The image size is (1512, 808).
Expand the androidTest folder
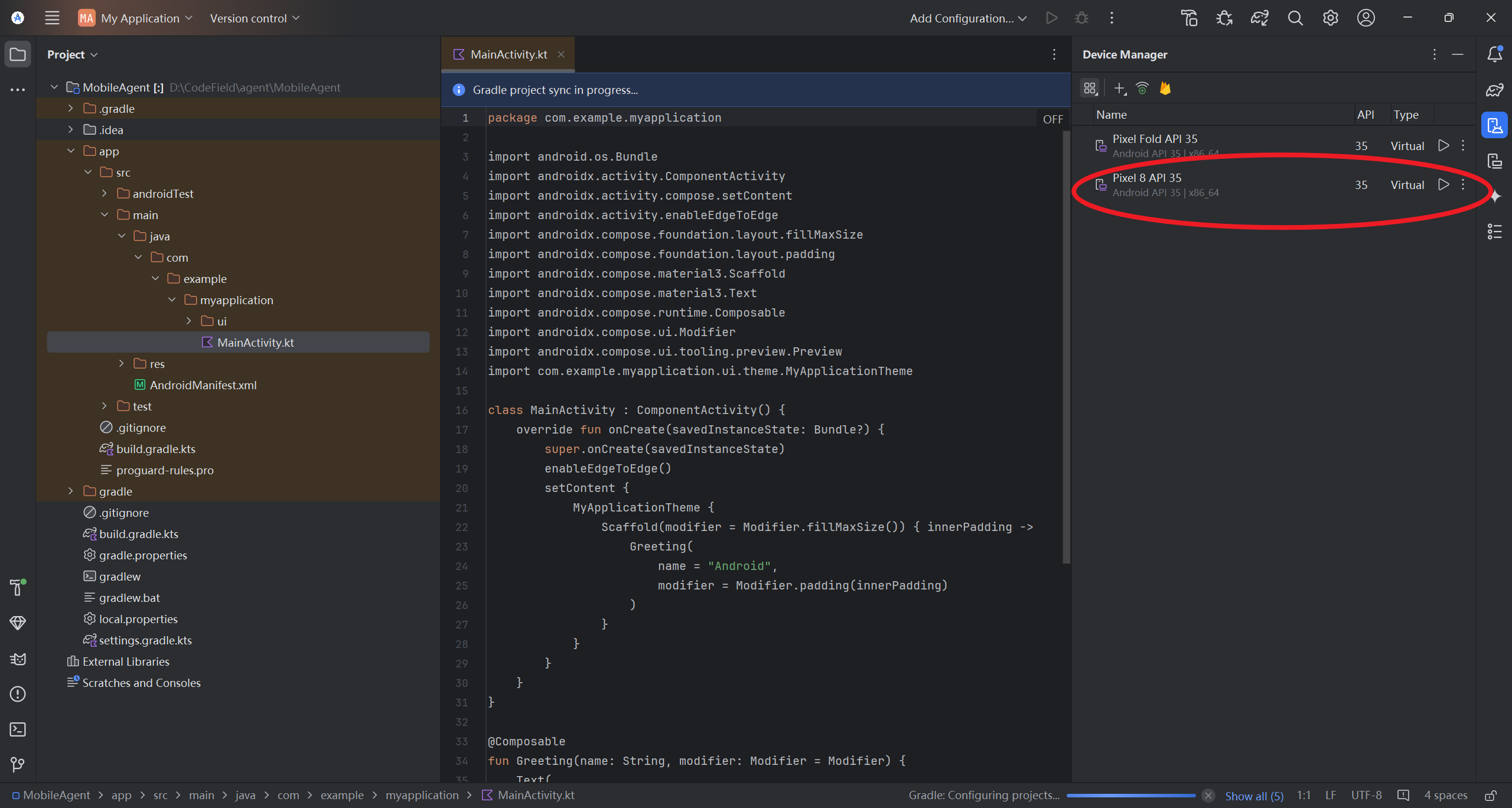tap(104, 194)
